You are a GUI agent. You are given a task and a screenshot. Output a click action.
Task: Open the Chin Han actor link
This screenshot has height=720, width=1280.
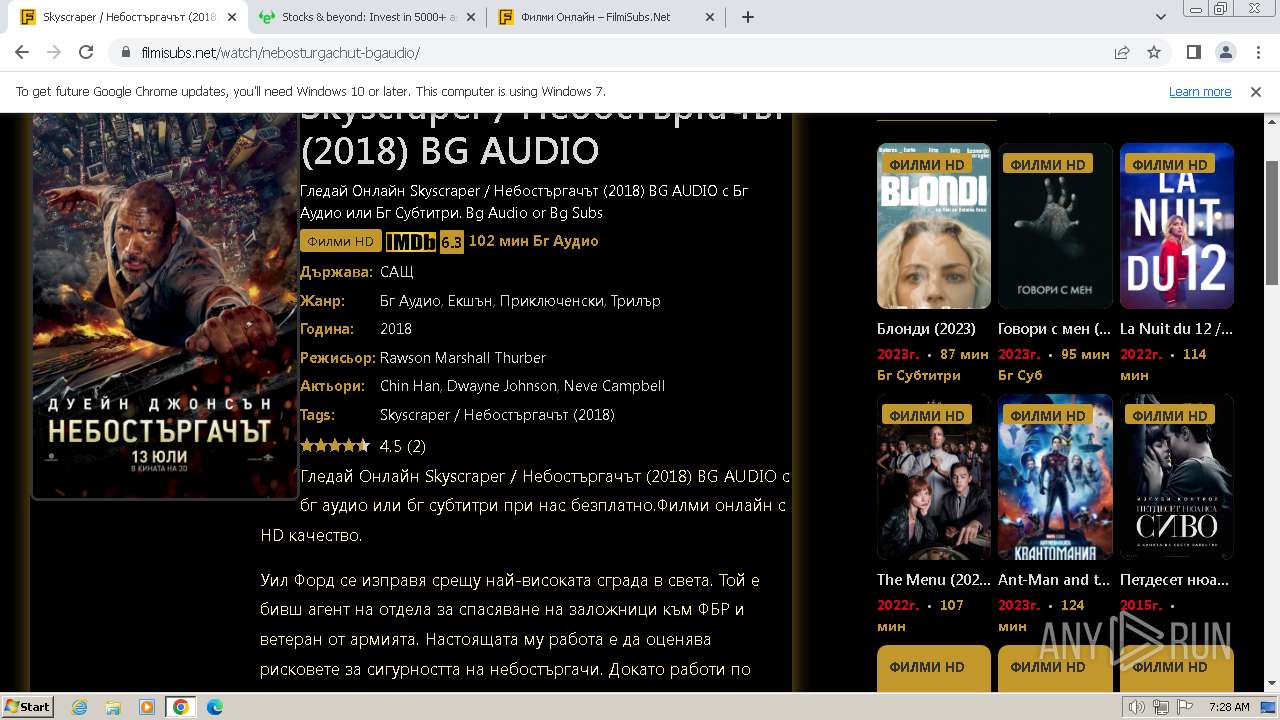pyautogui.click(x=410, y=386)
